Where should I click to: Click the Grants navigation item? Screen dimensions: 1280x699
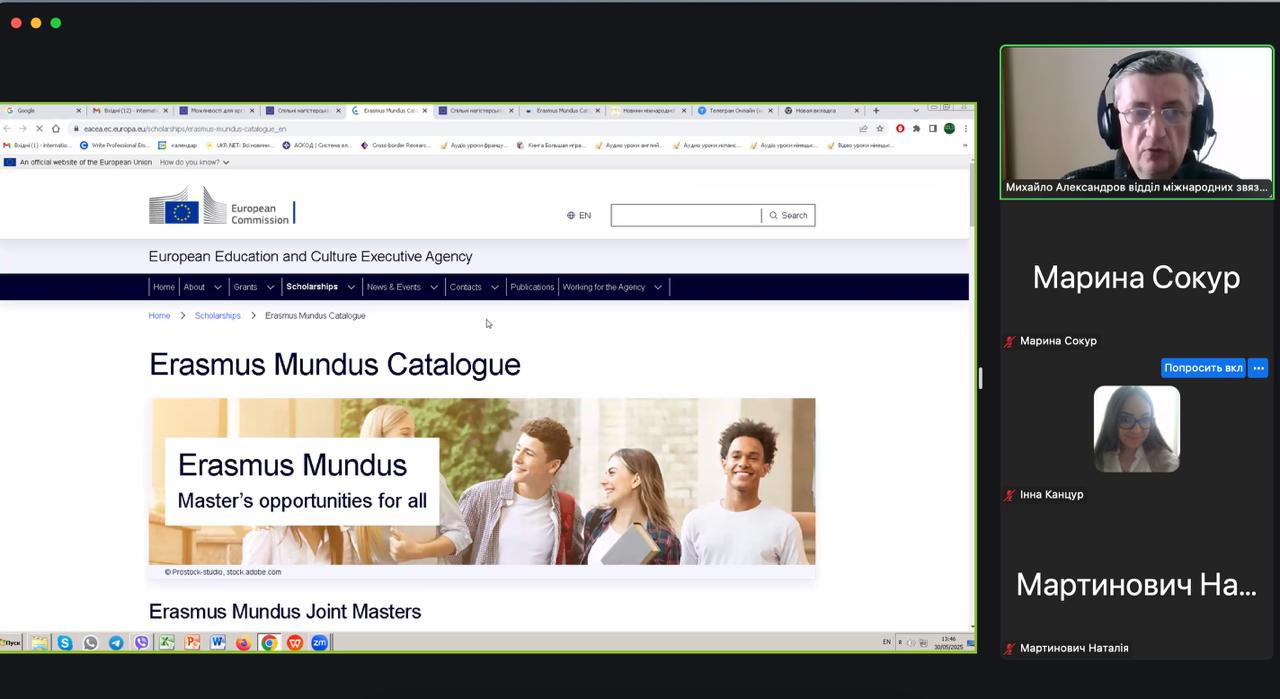click(245, 287)
